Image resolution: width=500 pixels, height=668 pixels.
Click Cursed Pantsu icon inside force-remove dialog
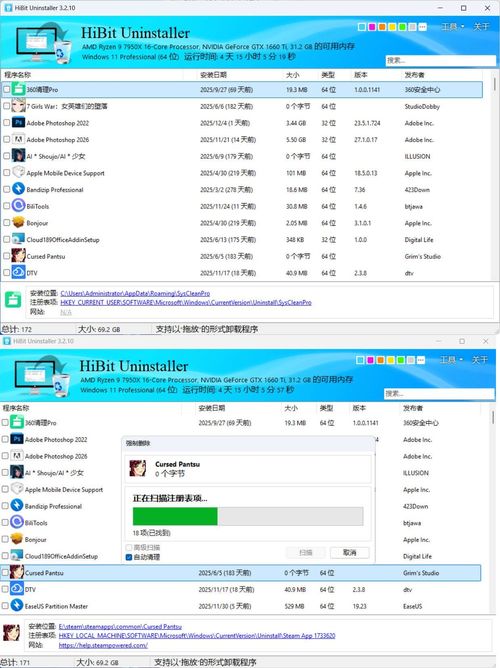138,468
